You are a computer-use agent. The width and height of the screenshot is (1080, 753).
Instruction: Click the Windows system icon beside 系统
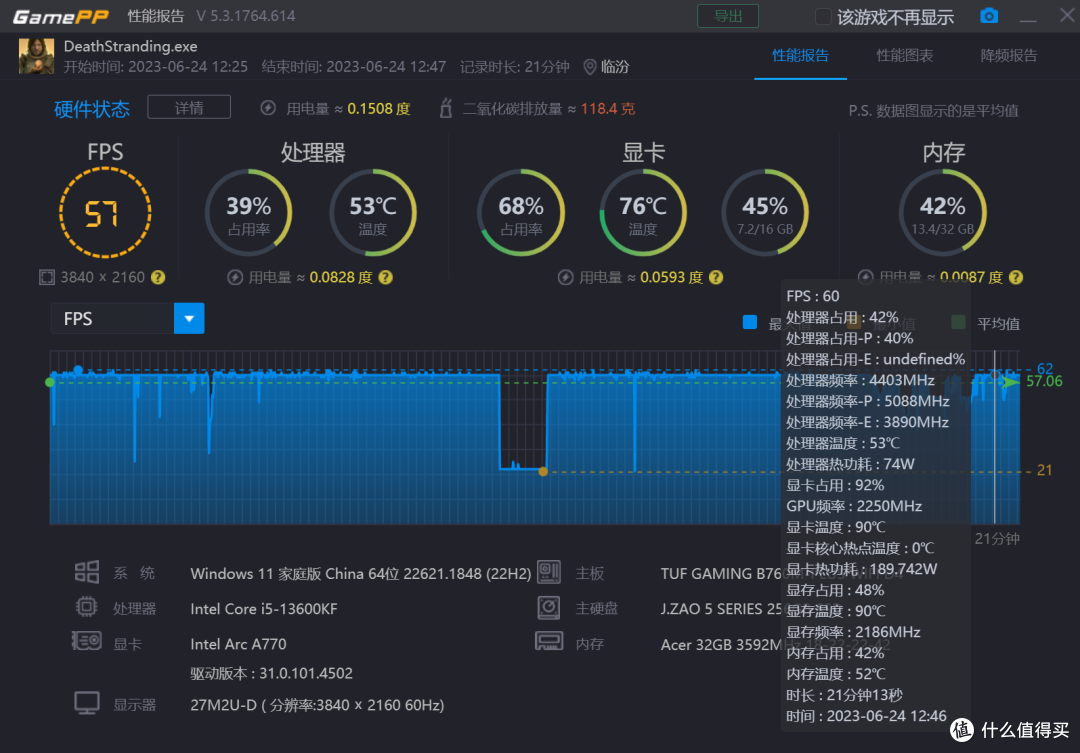point(87,572)
